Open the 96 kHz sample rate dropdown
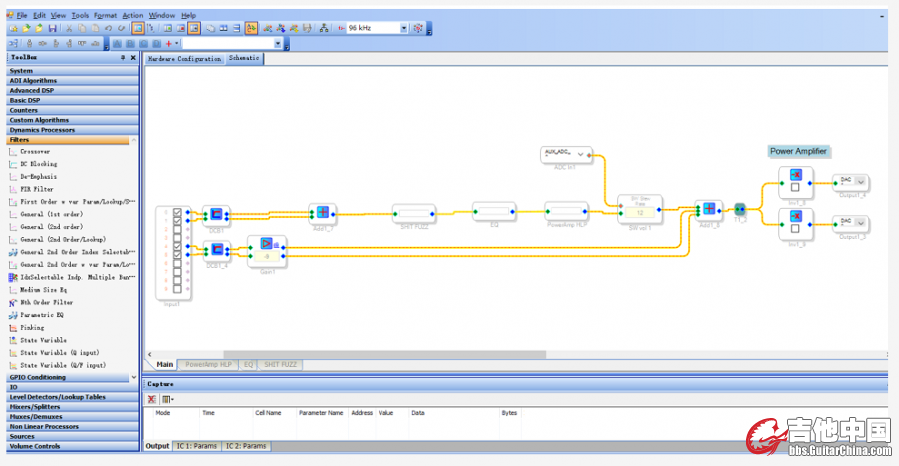Viewport: 899px width, 466px height. (404, 29)
